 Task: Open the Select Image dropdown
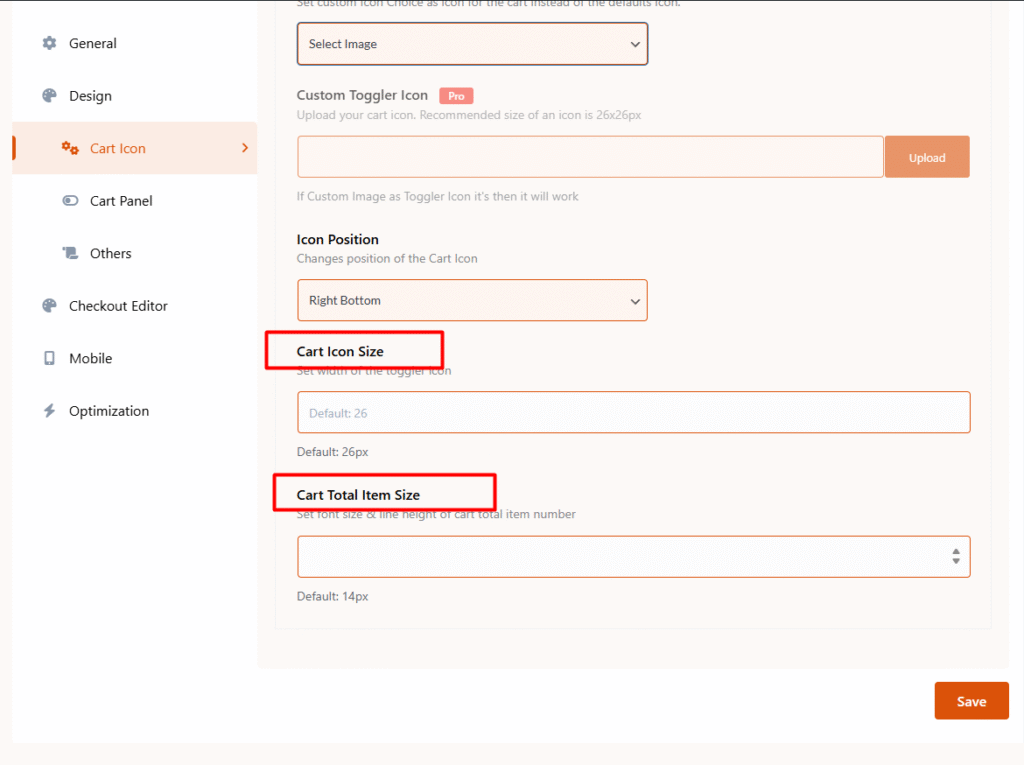click(472, 44)
